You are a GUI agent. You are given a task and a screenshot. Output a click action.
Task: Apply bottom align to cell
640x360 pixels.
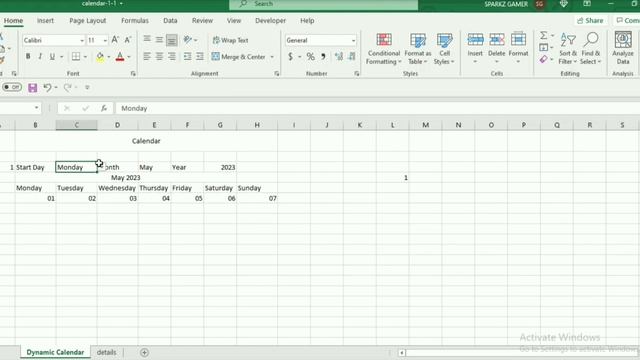click(172, 40)
